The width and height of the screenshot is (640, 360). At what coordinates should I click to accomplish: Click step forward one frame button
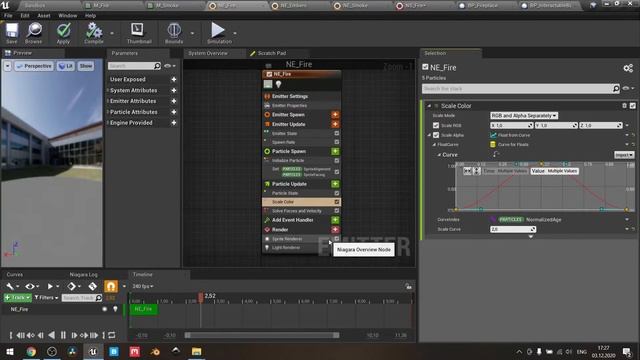tap(74, 335)
